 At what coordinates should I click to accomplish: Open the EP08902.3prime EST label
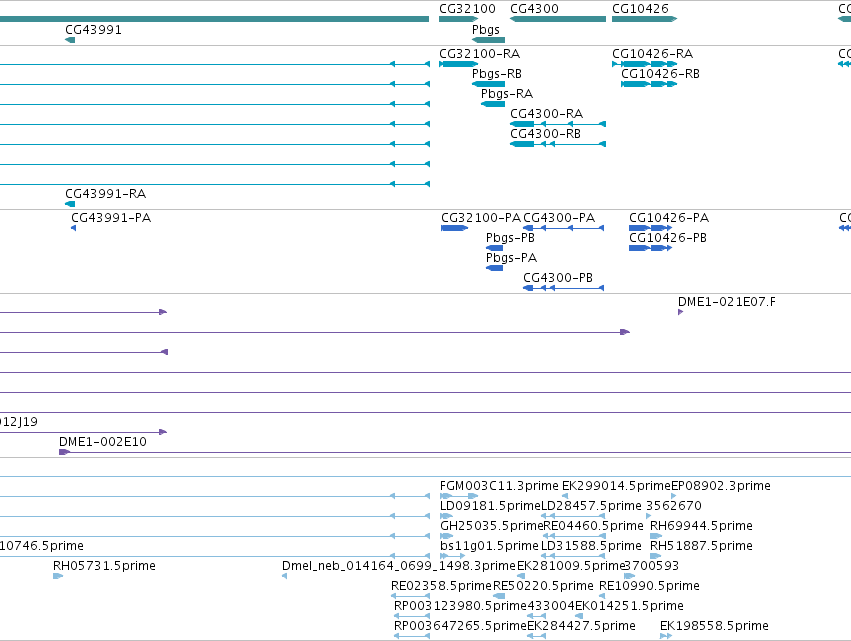(721, 486)
